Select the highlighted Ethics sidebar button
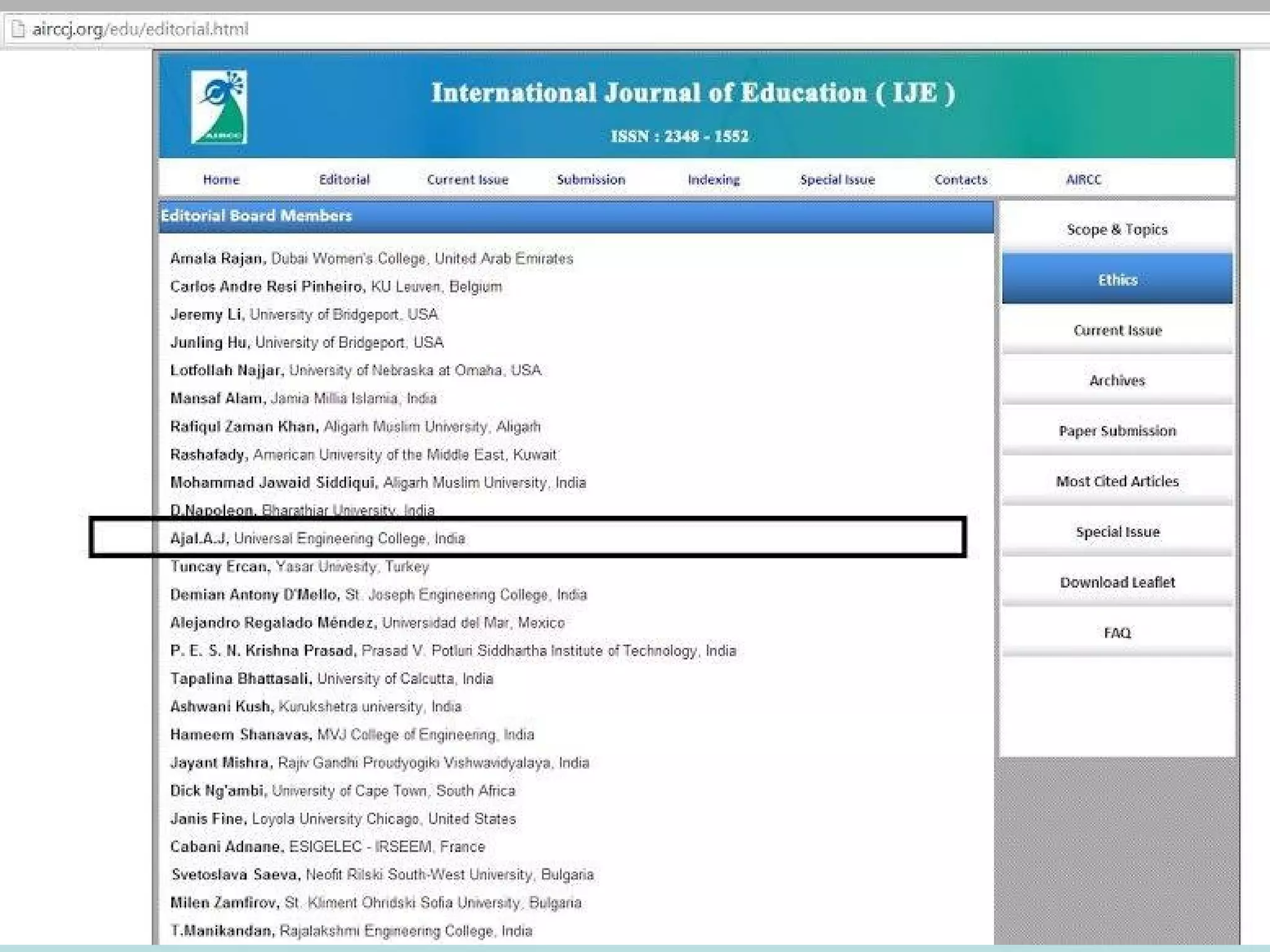1270x952 pixels. pyautogui.click(x=1117, y=280)
